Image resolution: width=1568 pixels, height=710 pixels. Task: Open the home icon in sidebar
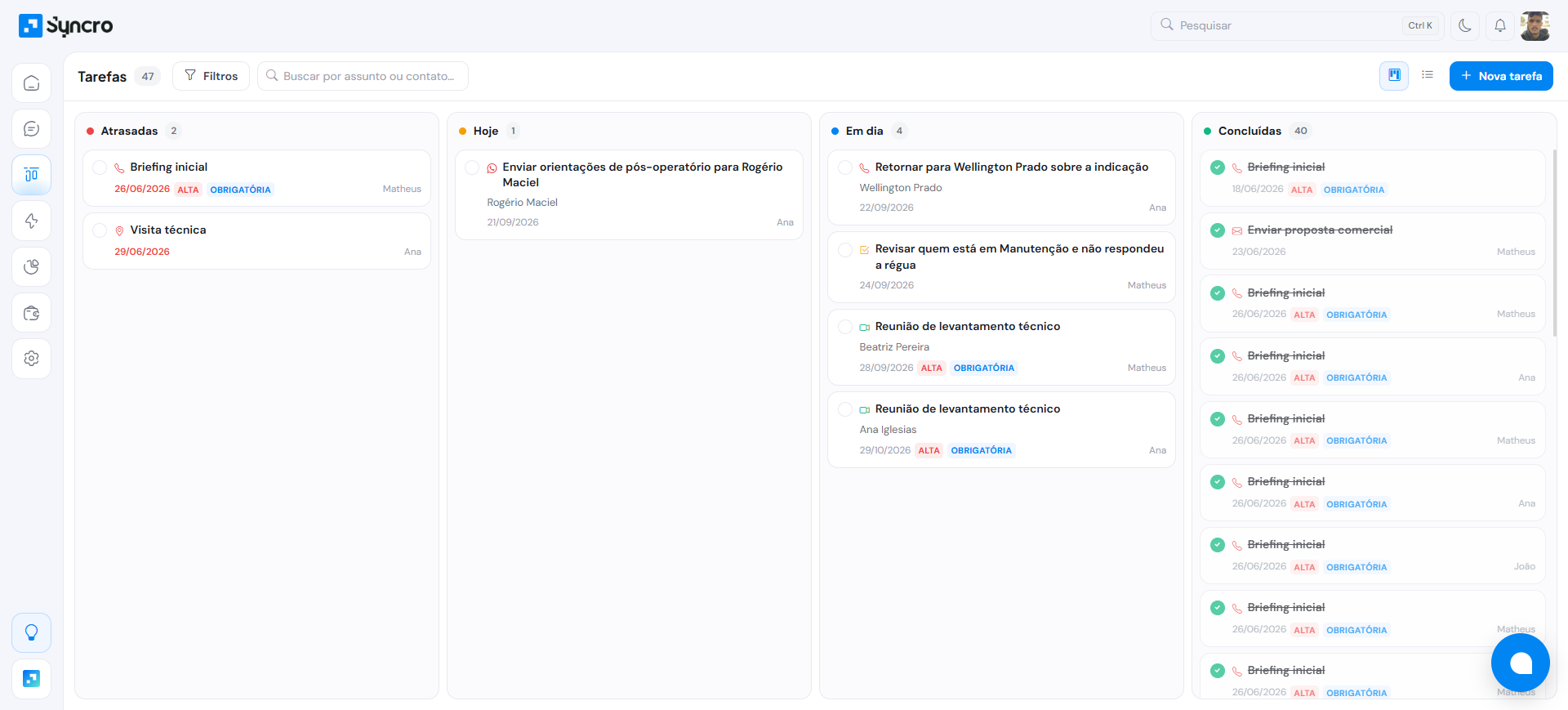(31, 83)
